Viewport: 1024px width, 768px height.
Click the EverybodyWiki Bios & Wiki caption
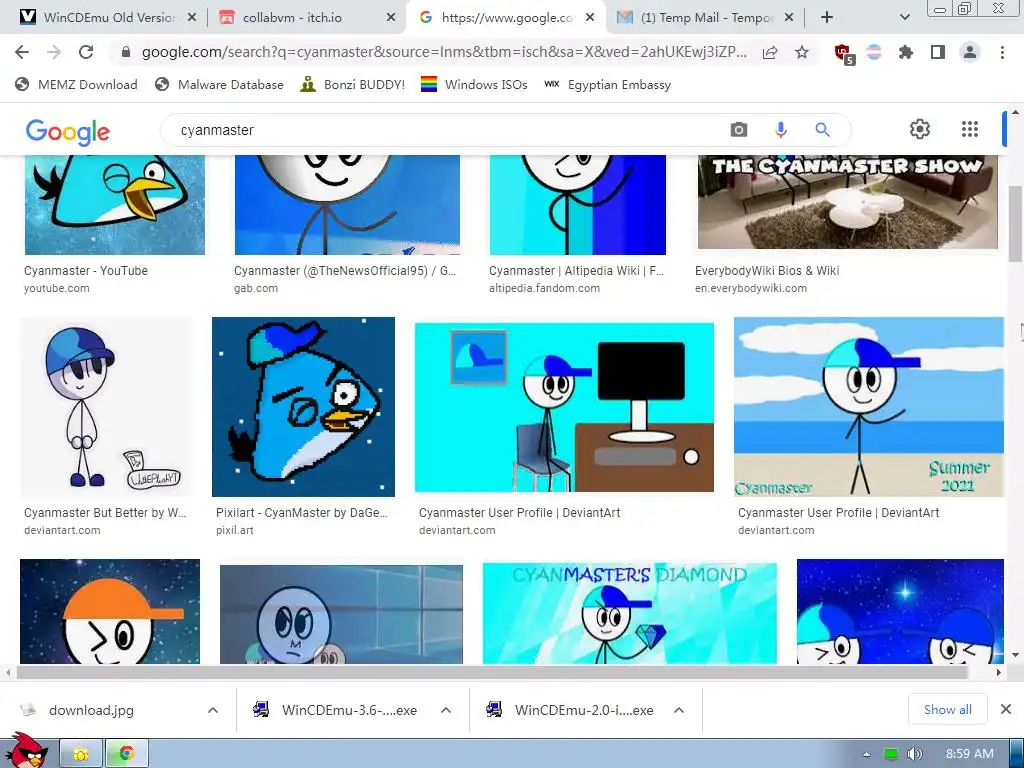[767, 270]
